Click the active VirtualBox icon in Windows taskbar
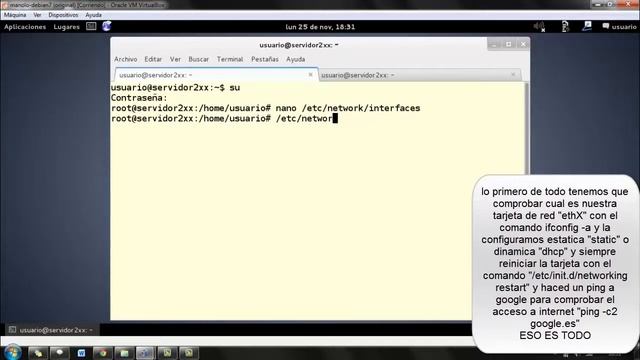Image resolution: width=640 pixels, height=360 pixels. (145, 353)
